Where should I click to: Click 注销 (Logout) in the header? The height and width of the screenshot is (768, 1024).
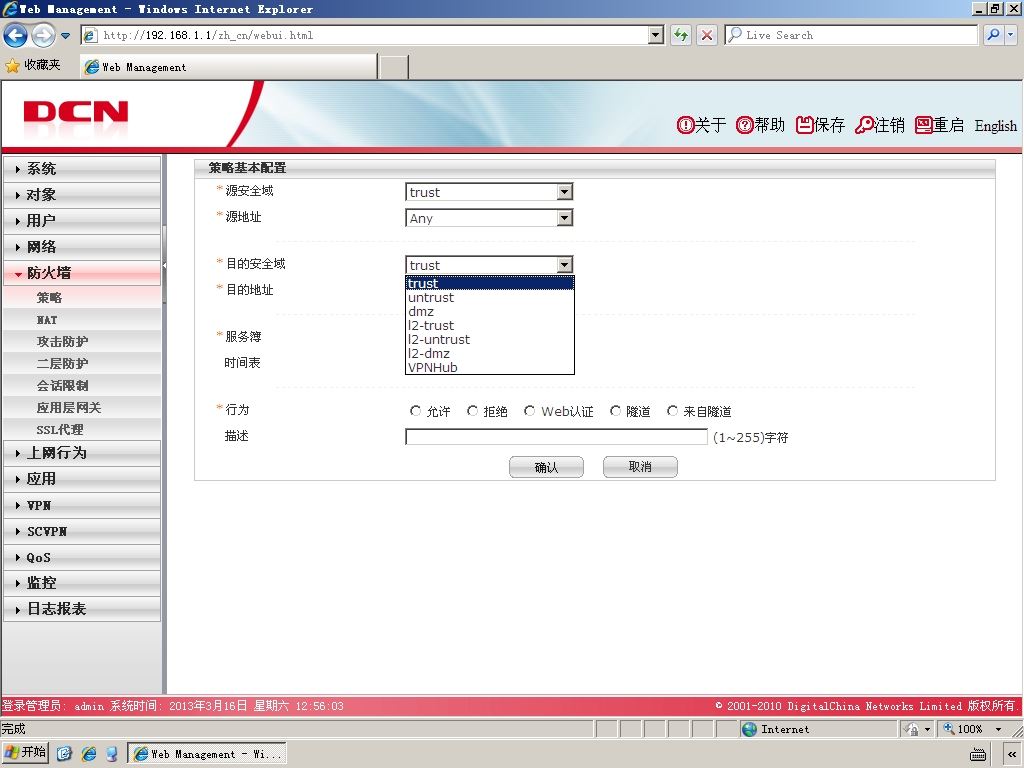(880, 125)
